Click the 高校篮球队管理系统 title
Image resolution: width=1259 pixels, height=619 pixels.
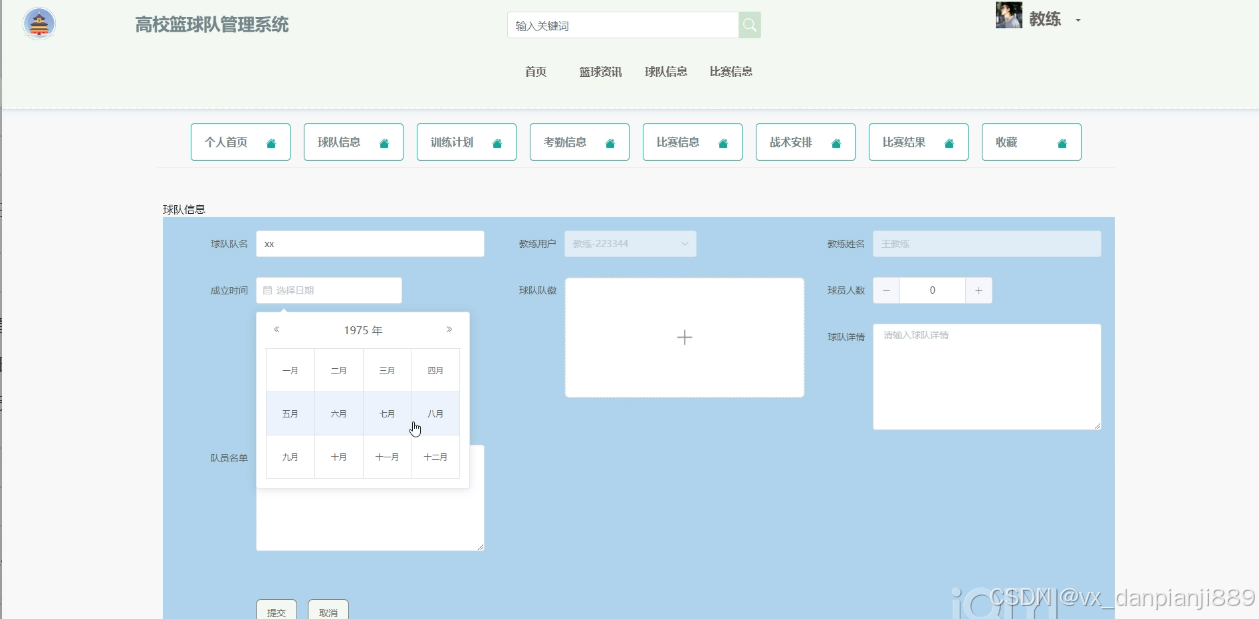(x=212, y=25)
